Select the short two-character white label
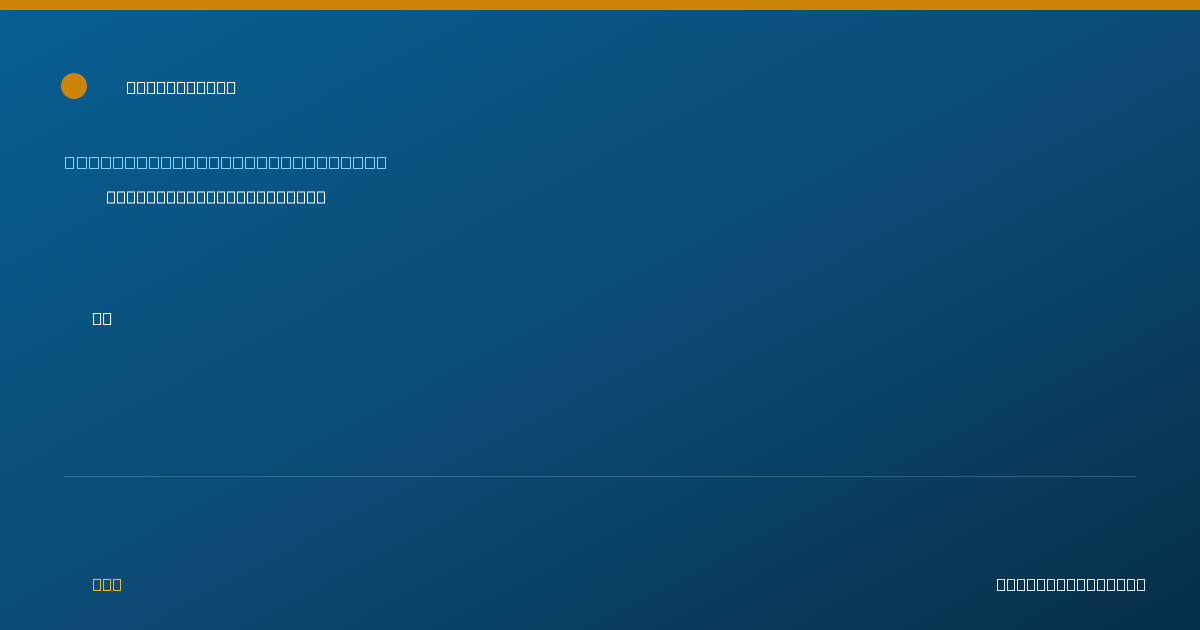The height and width of the screenshot is (630, 1200). pos(102,318)
